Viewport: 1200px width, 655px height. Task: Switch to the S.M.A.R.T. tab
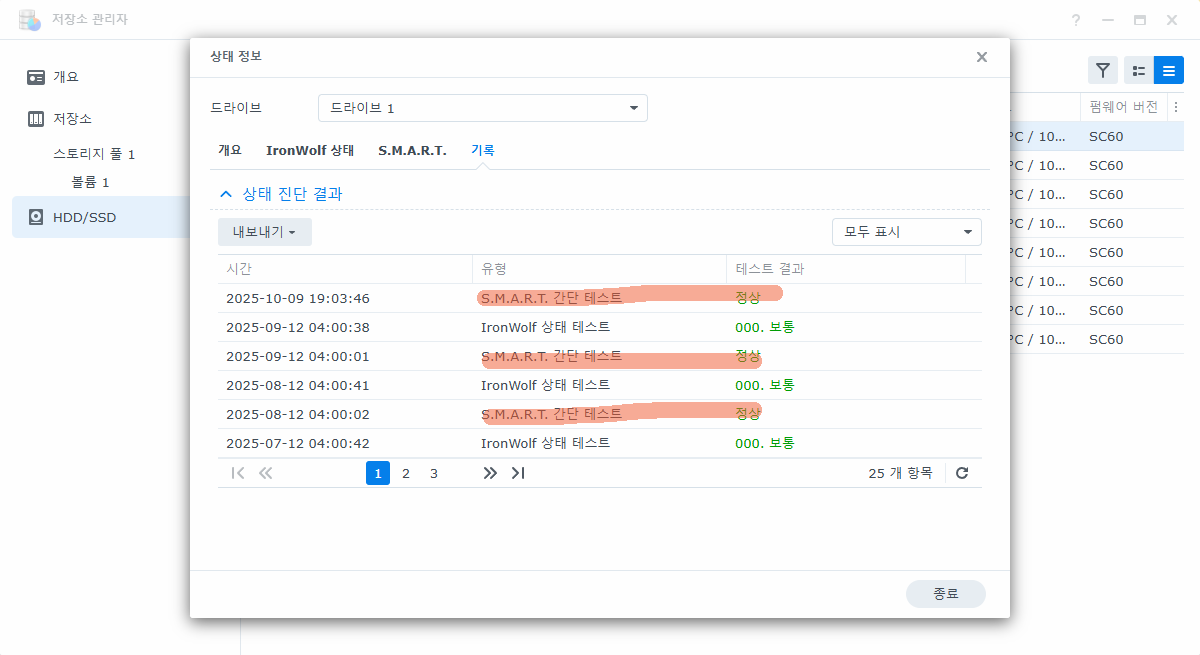412,150
